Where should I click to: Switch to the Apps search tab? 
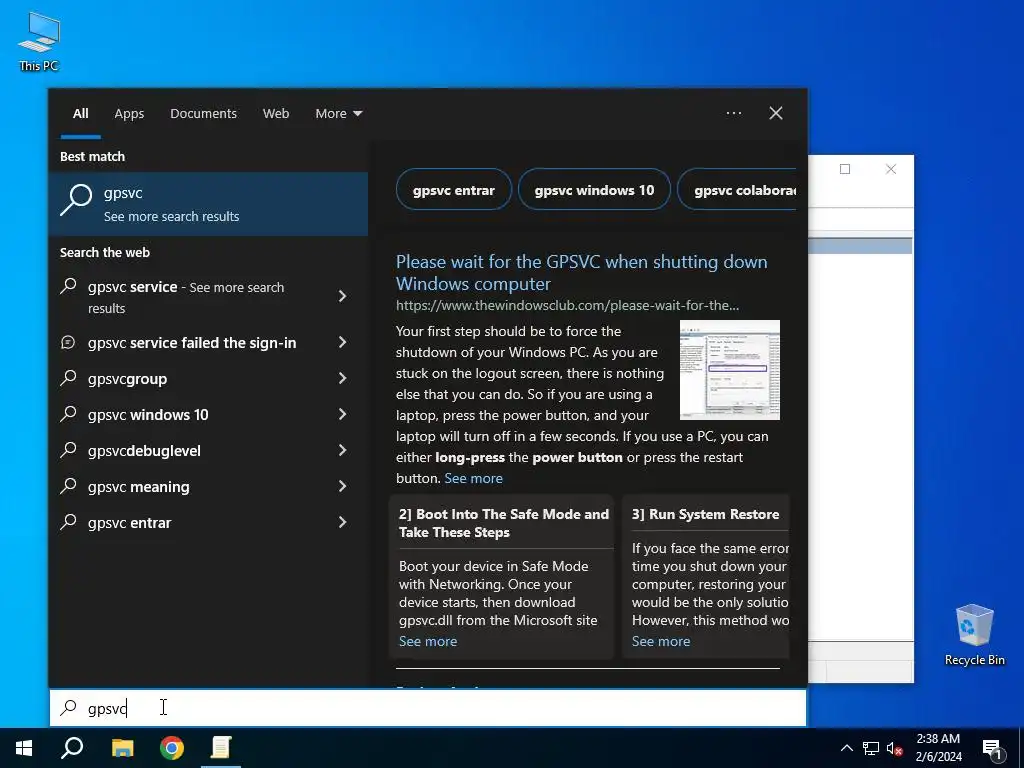pyautogui.click(x=129, y=114)
